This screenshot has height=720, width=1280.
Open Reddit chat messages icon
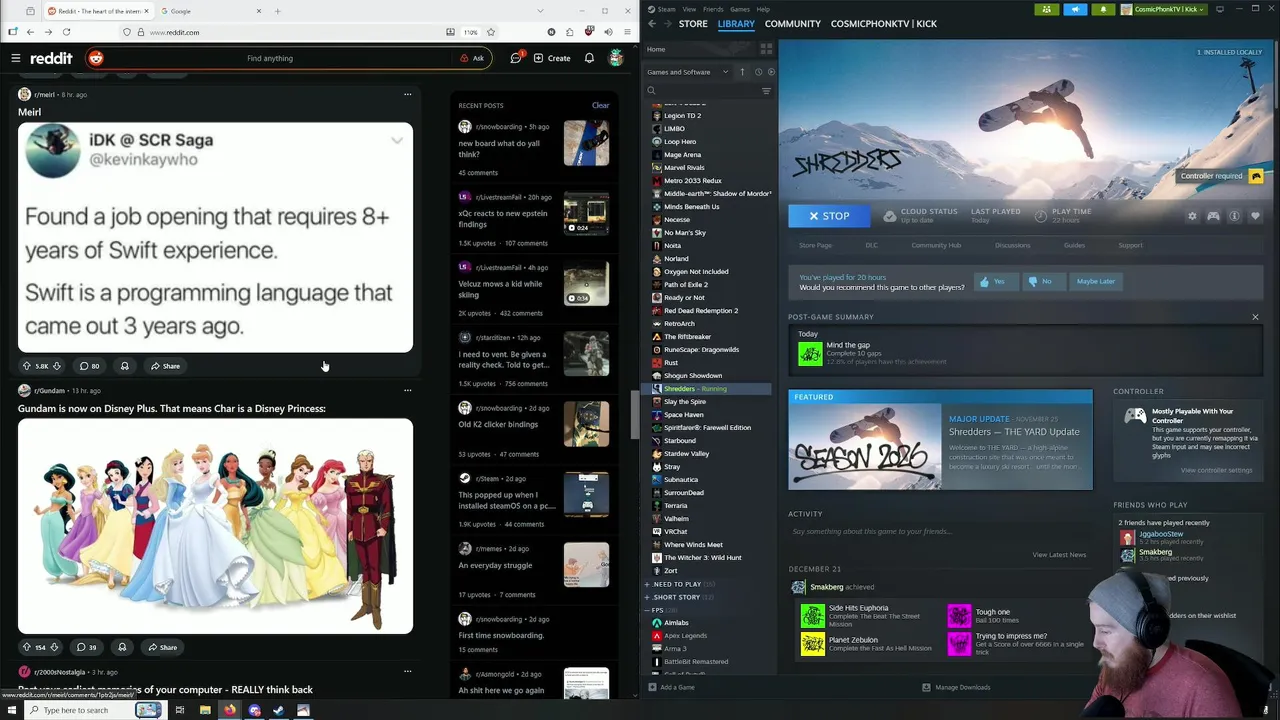tap(516, 58)
